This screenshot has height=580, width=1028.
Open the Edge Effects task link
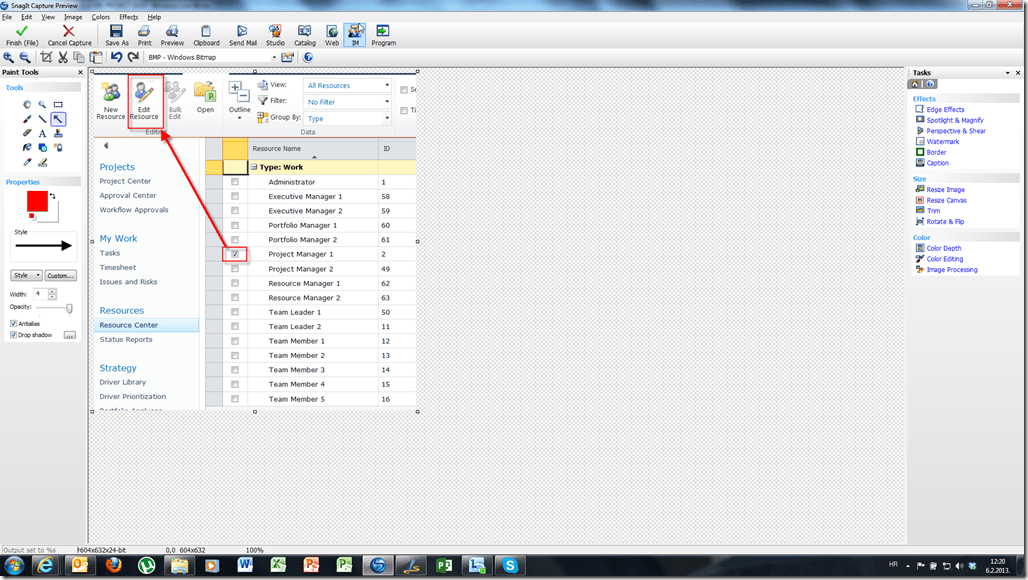point(945,110)
